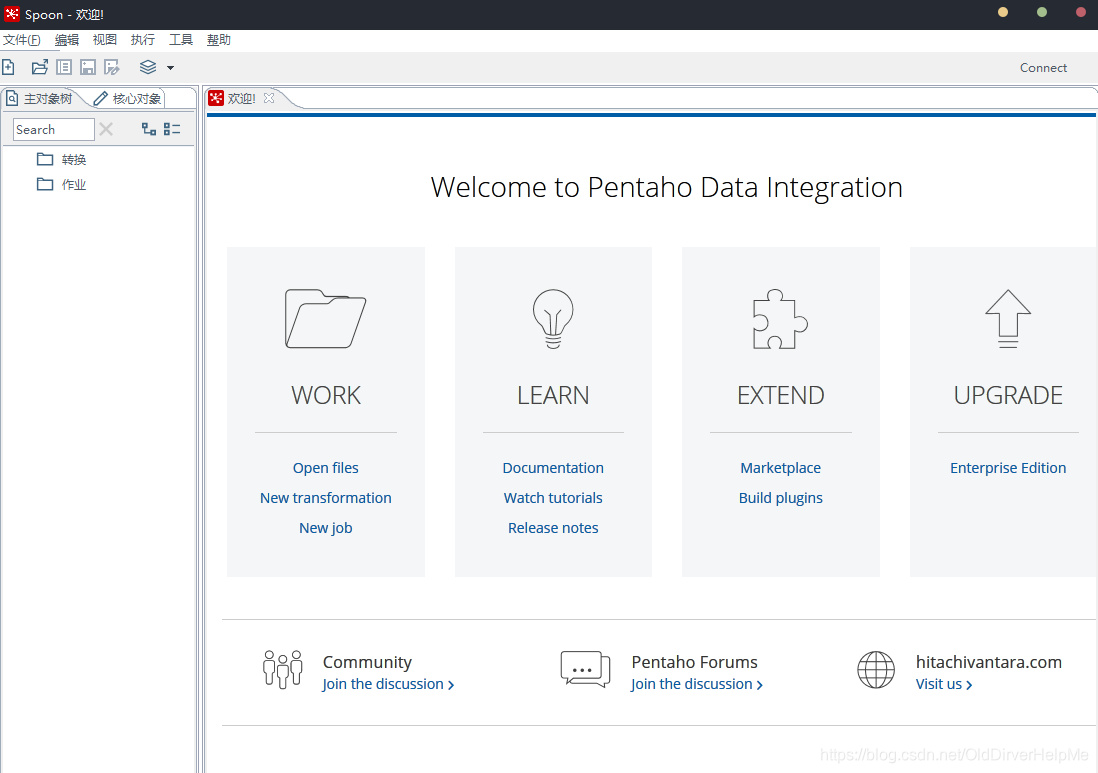The height and width of the screenshot is (773, 1098).
Task: Select the 转换 folder in the tree
Action: point(62,160)
